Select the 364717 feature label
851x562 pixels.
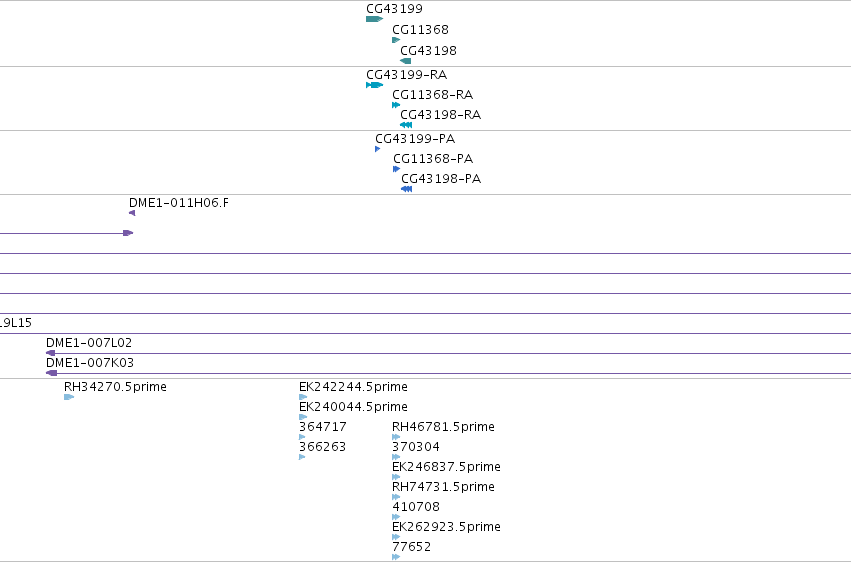point(322,426)
